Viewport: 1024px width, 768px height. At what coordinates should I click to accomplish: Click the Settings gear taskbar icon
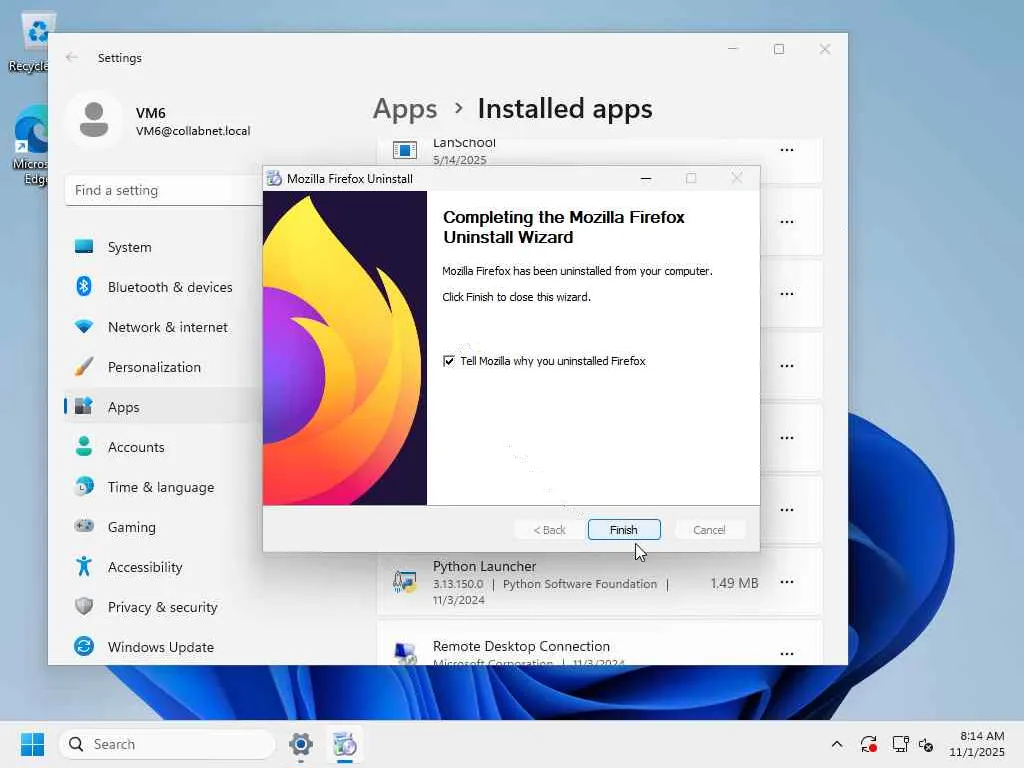[x=300, y=744]
